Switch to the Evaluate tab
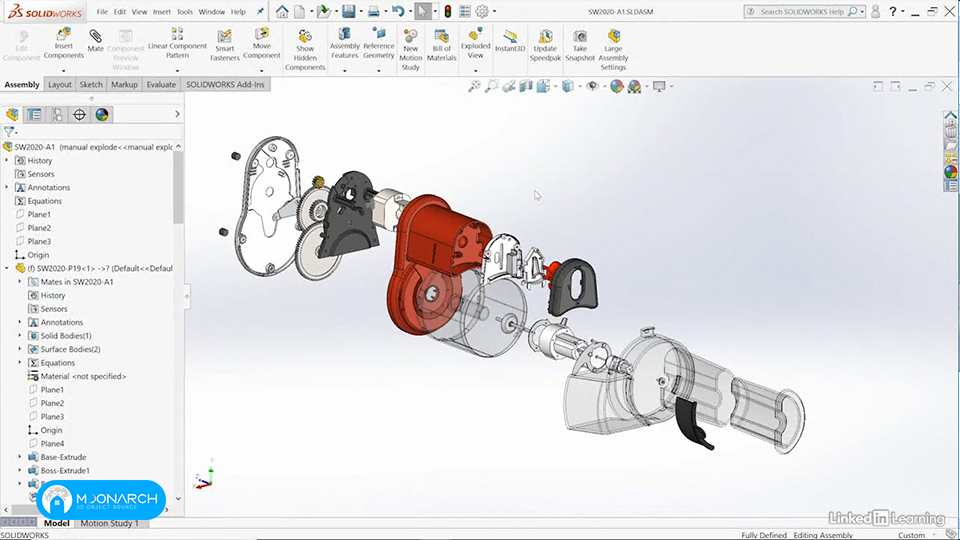 161,84
